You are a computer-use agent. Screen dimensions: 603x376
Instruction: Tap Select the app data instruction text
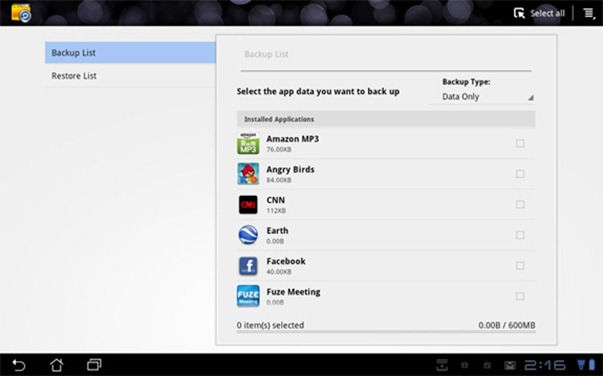pyautogui.click(x=318, y=92)
